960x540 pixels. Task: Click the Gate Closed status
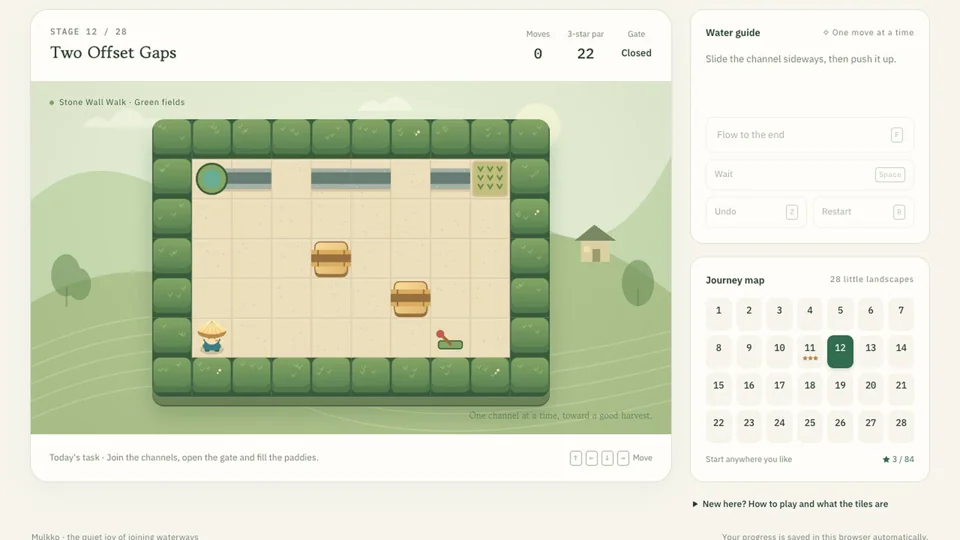point(636,53)
